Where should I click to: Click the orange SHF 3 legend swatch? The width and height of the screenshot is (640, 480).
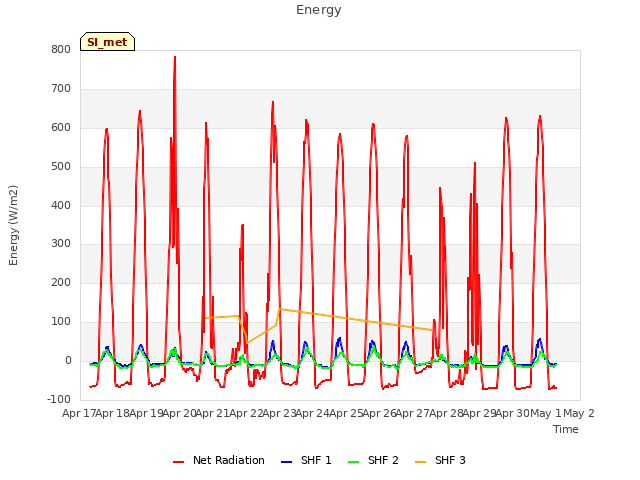(x=420, y=462)
